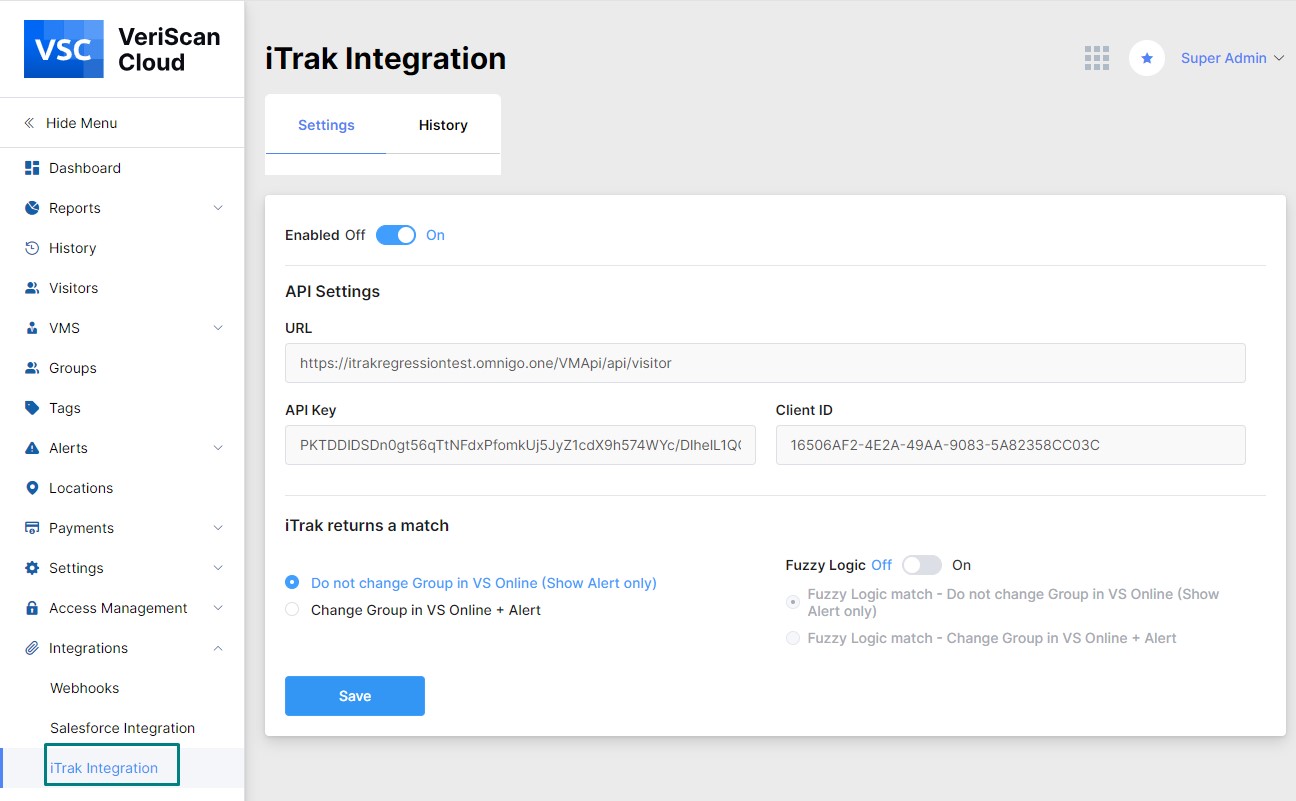Viewport: 1296px width, 801px height.
Task: Click the Visitors people icon
Action: coord(32,288)
